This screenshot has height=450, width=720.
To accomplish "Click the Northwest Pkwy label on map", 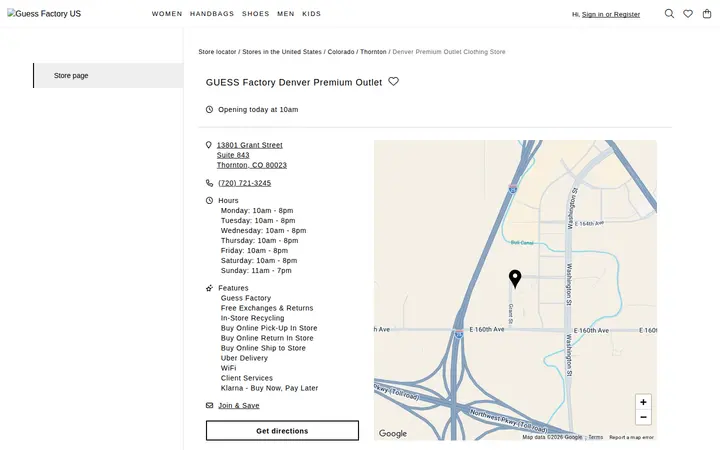I will [x=508, y=421].
